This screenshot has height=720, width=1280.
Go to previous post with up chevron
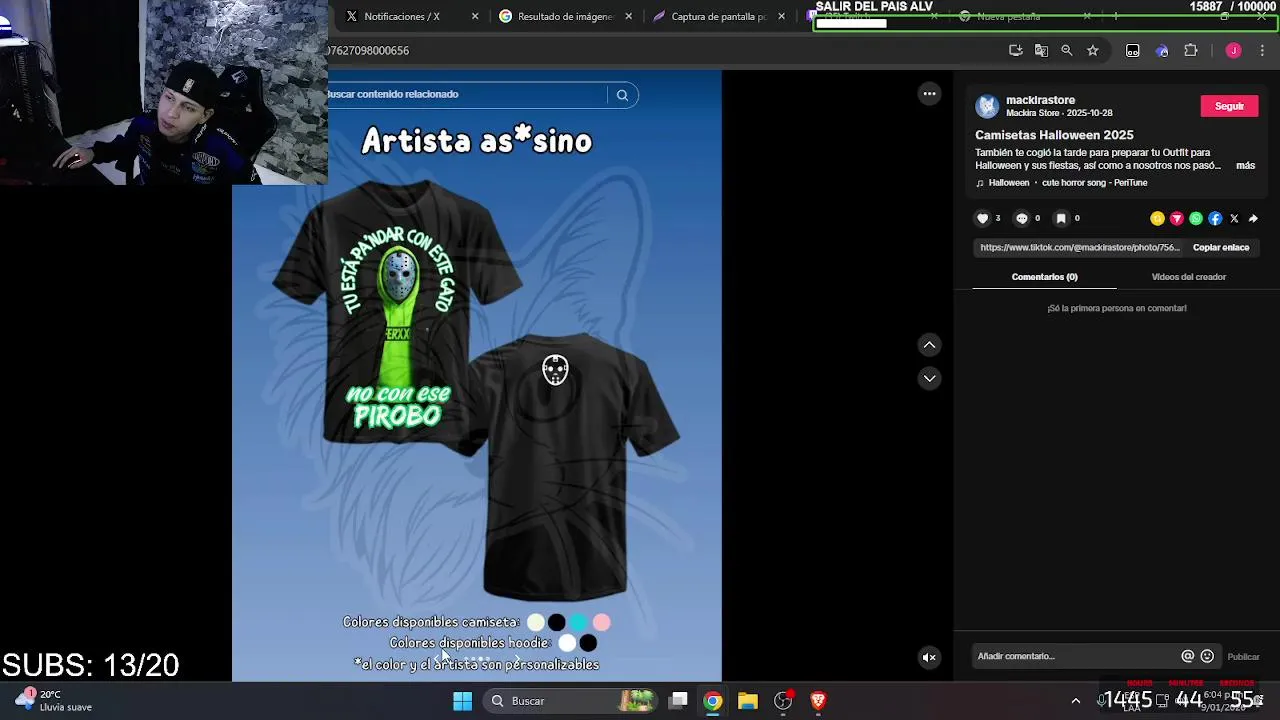[x=929, y=345]
